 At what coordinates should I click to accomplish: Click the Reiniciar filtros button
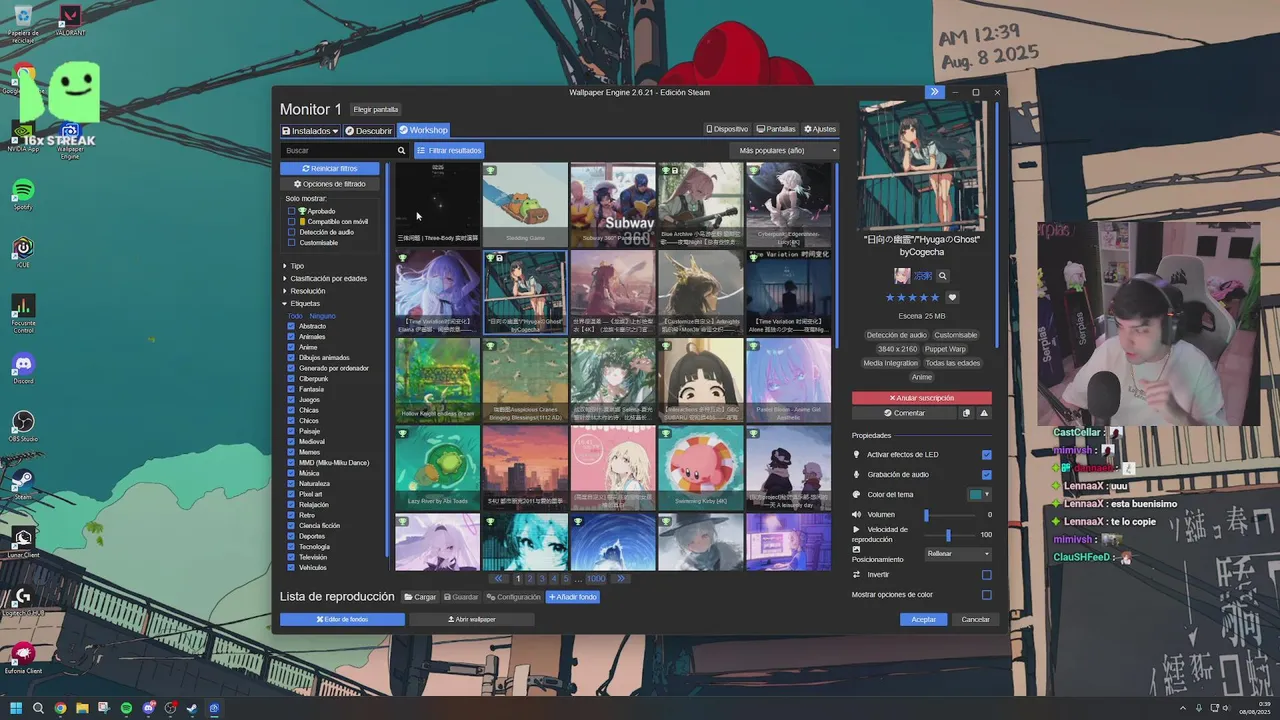tap(330, 169)
